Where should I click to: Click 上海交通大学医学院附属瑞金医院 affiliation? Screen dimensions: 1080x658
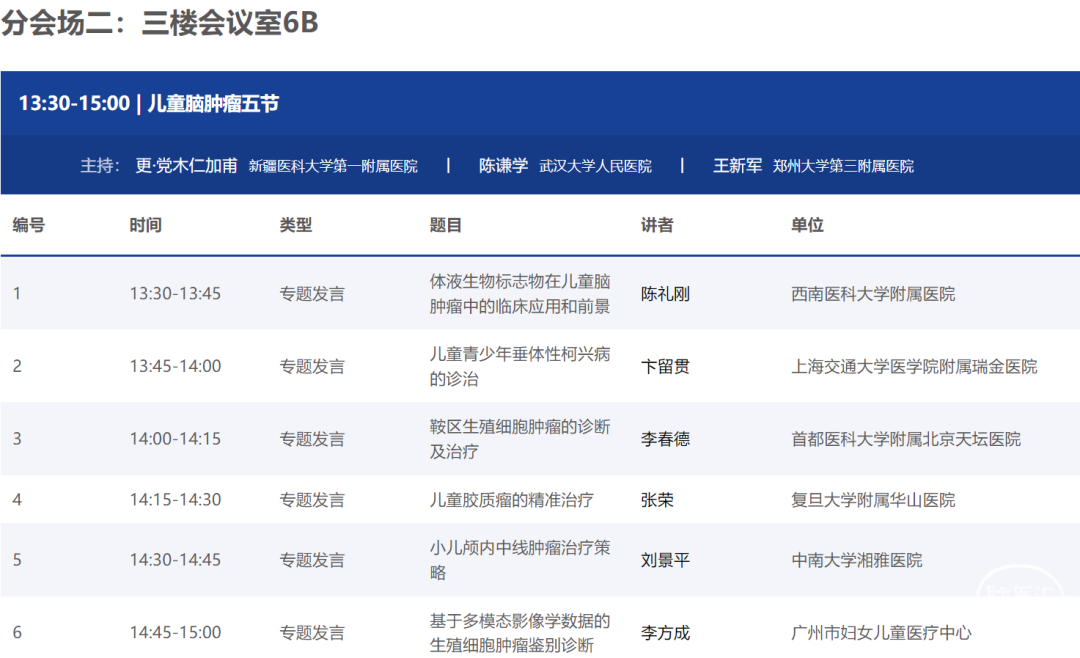[914, 367]
